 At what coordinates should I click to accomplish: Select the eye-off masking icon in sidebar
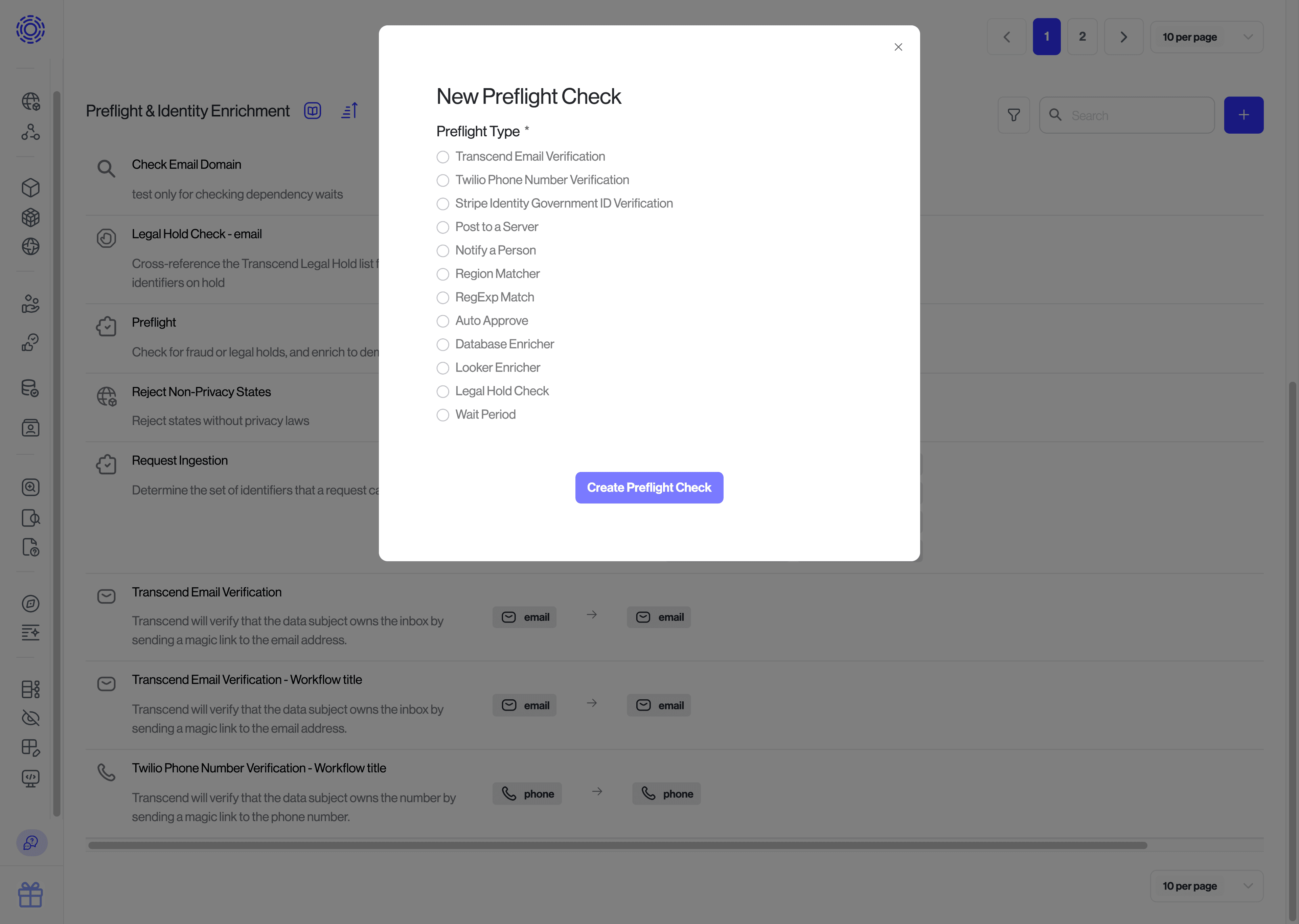[x=31, y=718]
